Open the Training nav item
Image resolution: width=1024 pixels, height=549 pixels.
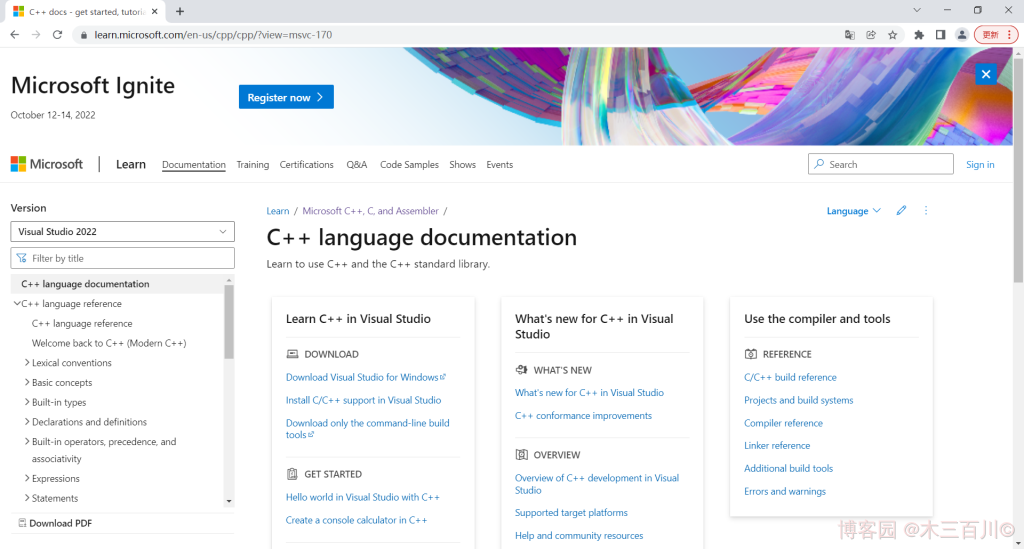[253, 165]
